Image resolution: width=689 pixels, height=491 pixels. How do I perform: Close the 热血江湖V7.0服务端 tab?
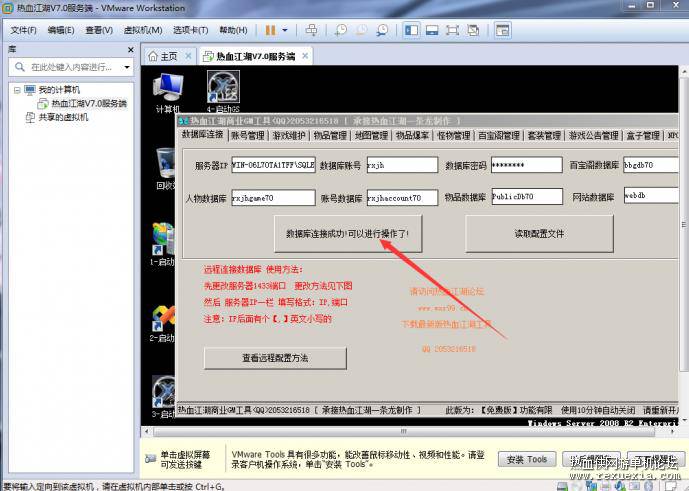(x=305, y=56)
